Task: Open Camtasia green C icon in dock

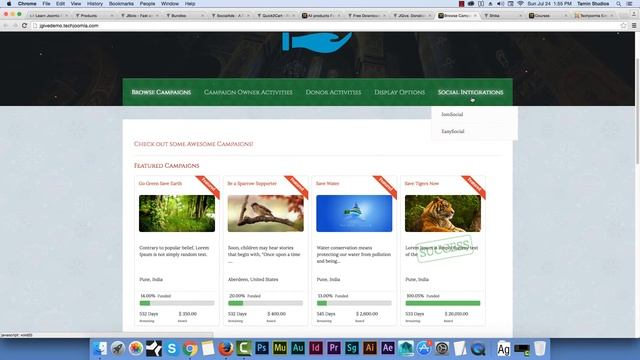Action: 244,348
